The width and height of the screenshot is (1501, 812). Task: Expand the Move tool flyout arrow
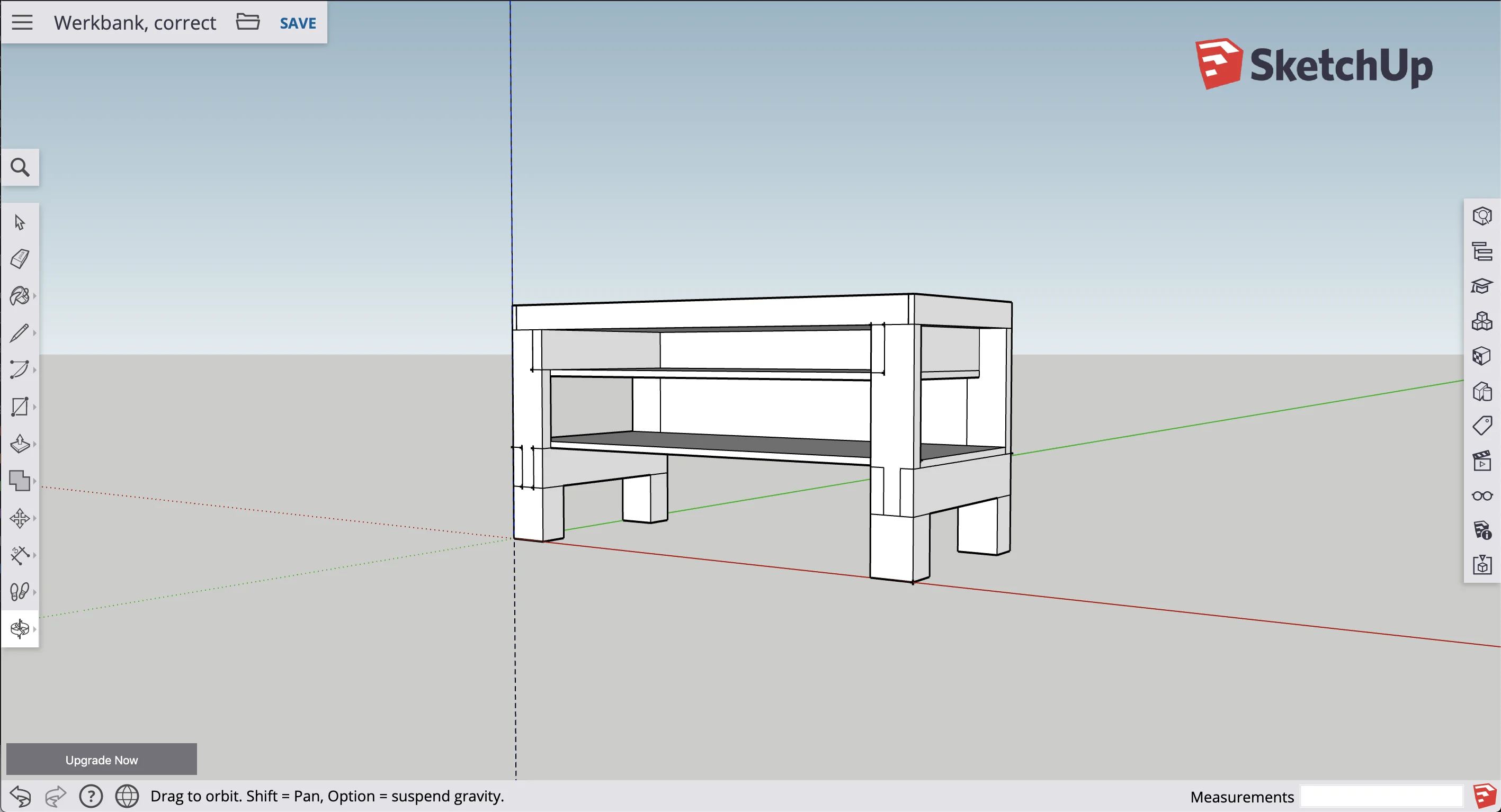(35, 518)
